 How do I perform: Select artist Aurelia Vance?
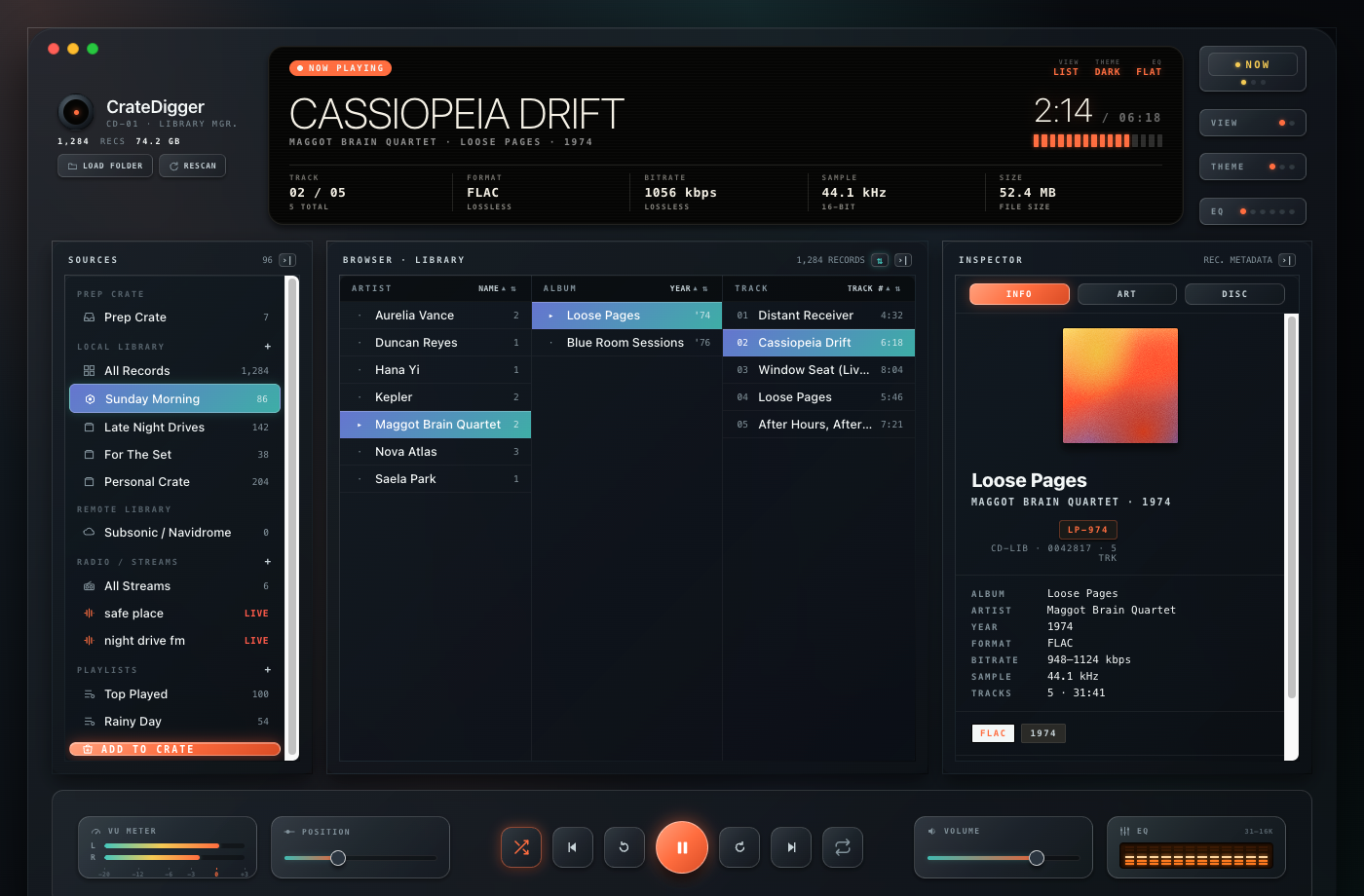[x=436, y=316]
